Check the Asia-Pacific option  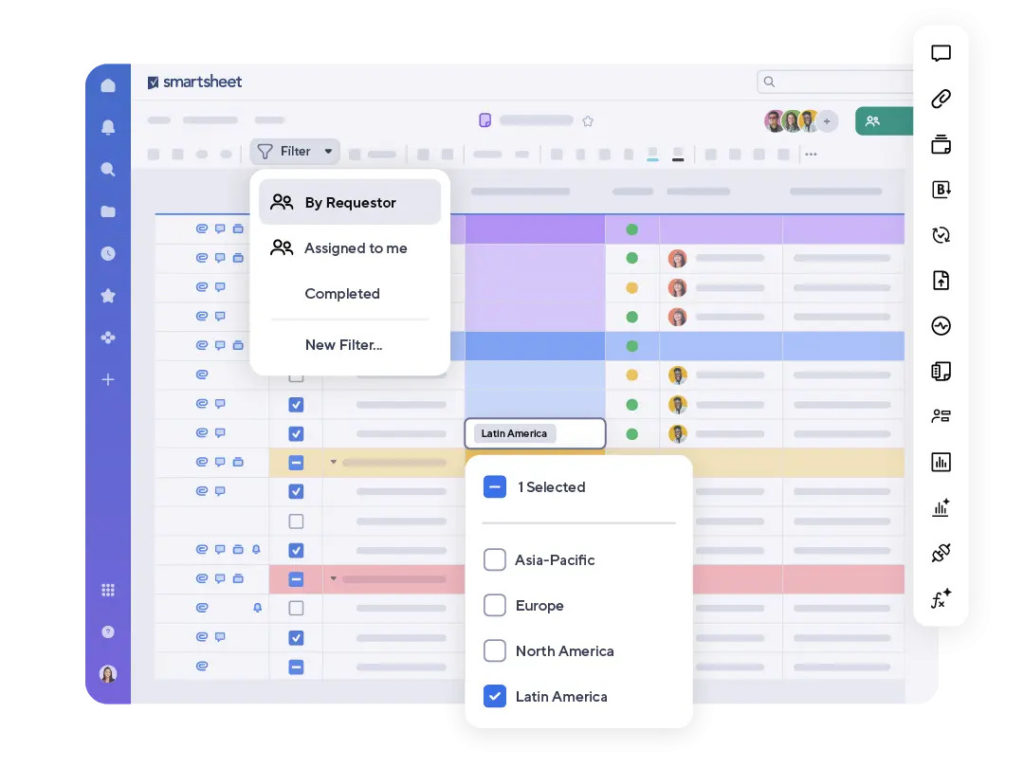tap(494, 560)
